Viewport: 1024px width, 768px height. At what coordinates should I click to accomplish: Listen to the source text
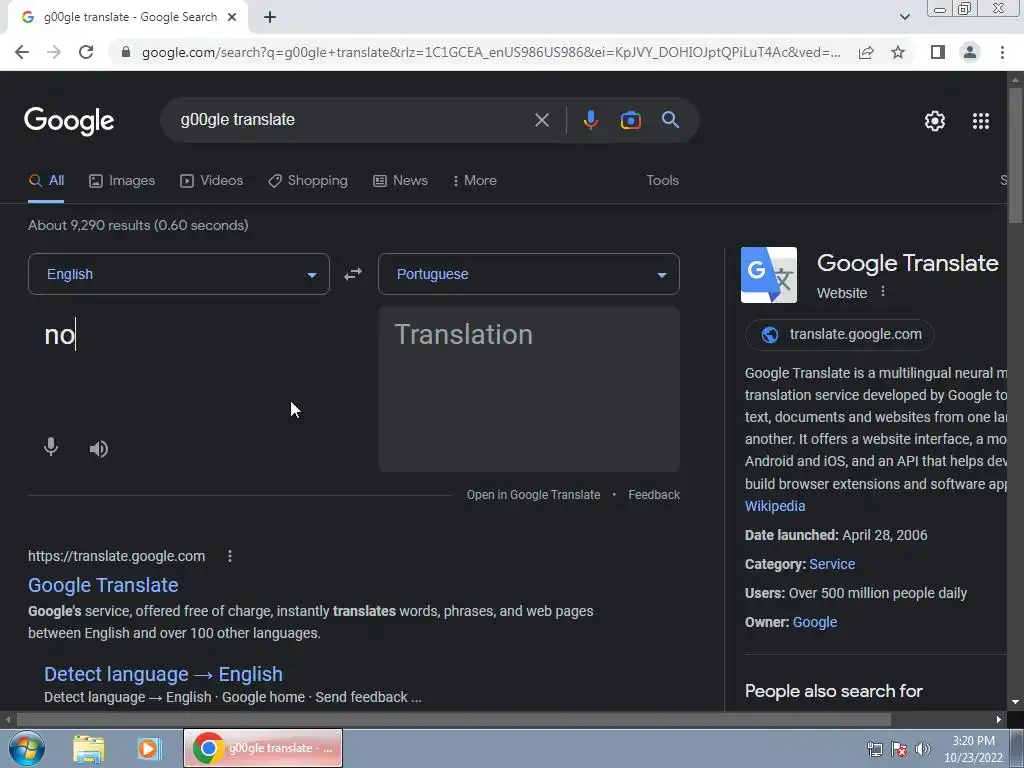[x=99, y=449]
